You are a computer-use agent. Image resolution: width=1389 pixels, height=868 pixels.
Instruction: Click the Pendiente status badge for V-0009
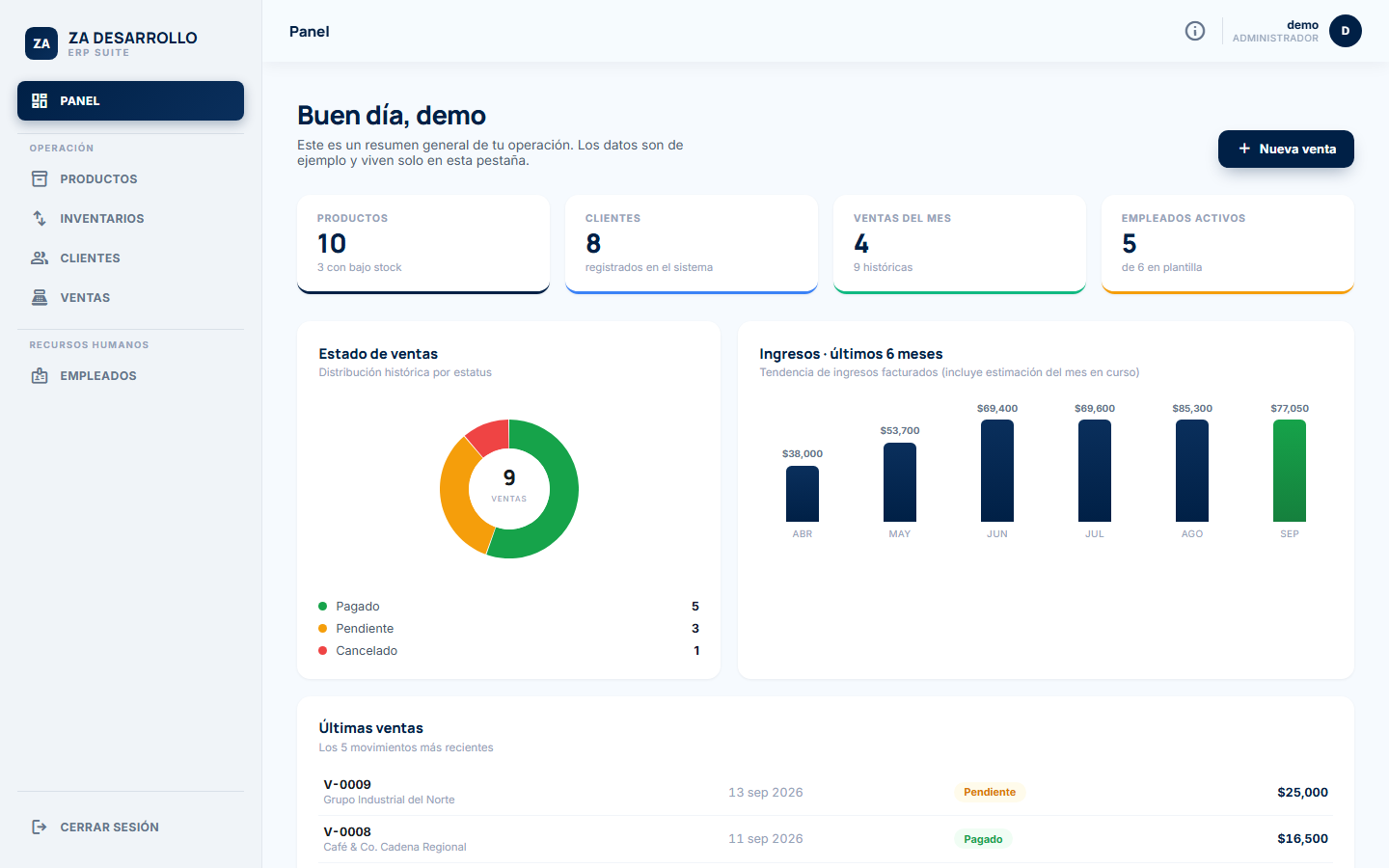tap(990, 792)
